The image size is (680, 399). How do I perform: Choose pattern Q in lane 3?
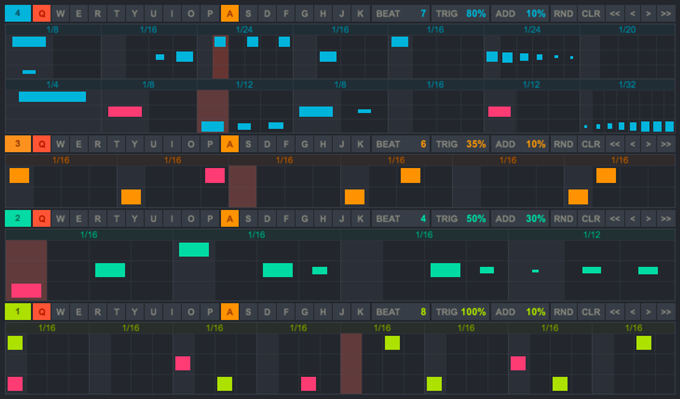click(x=42, y=144)
